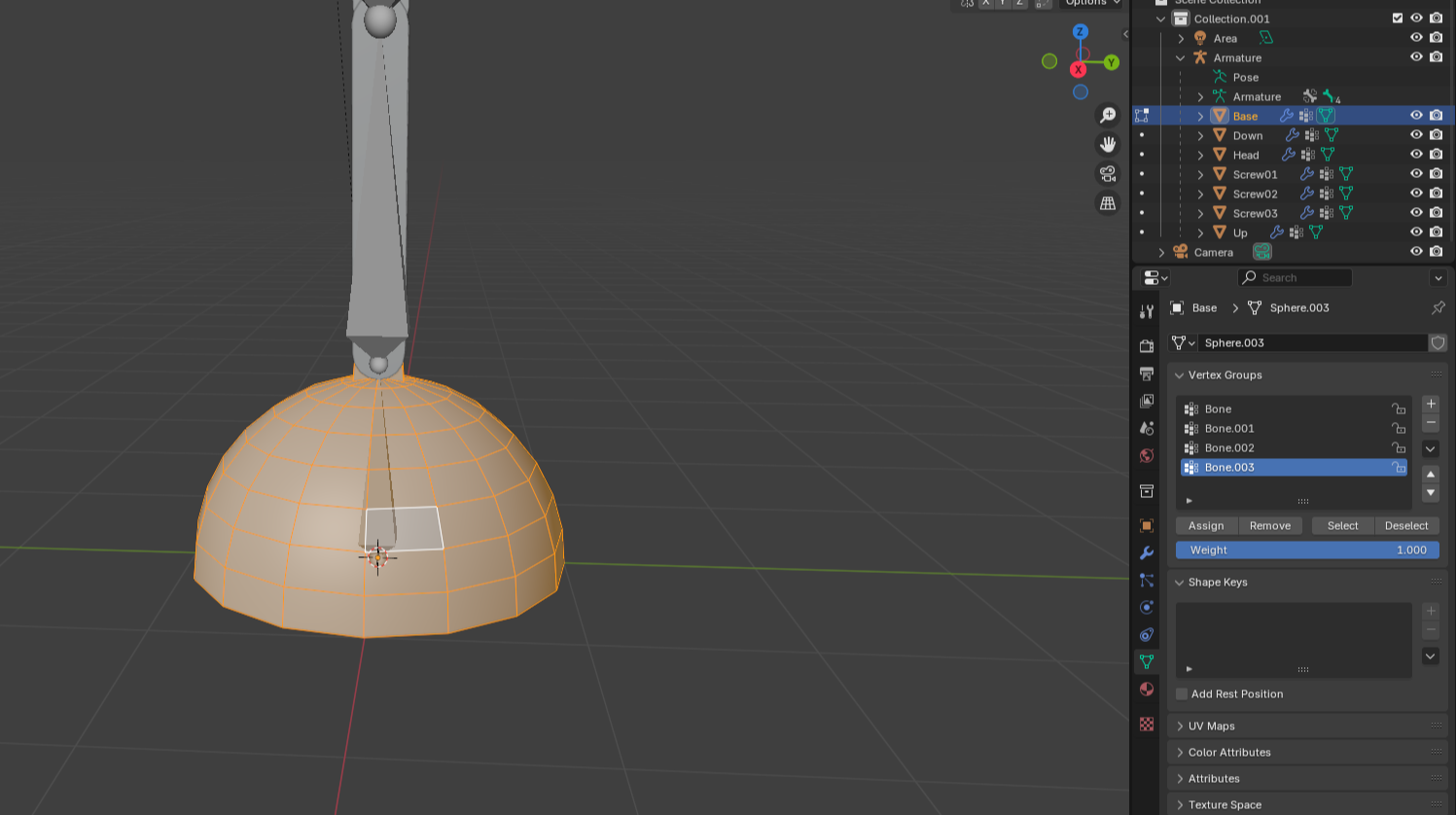Pin the properties editor context
1456x815 pixels.
[1438, 307]
